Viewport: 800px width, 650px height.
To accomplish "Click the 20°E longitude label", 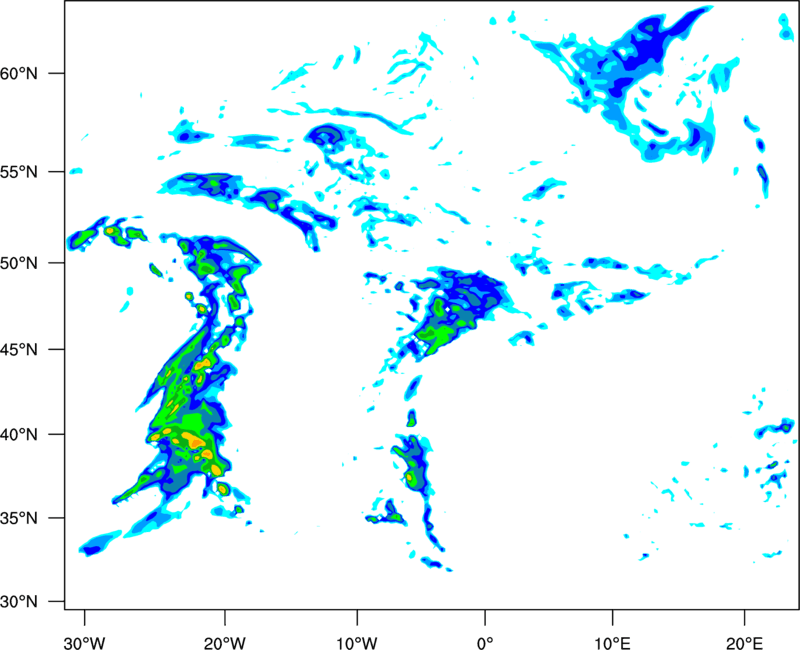I will click(744, 643).
